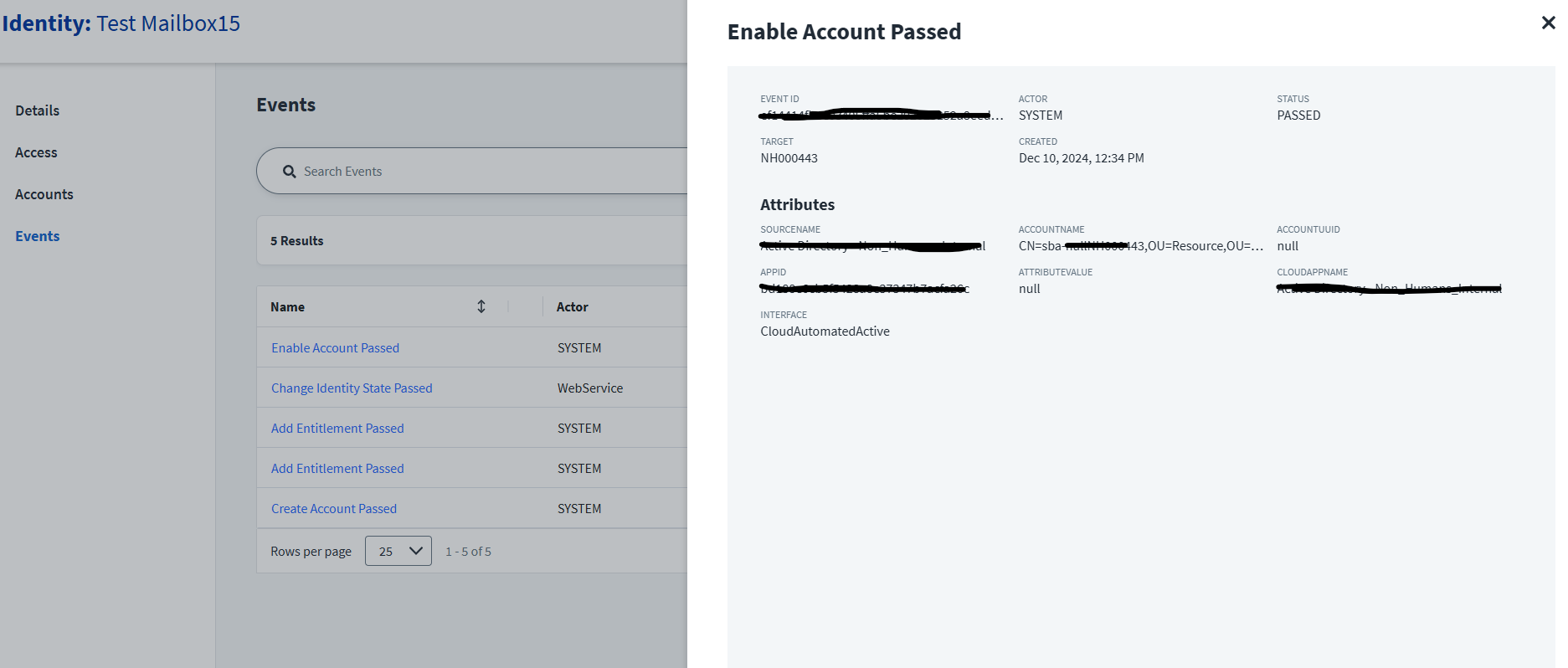Click the Name column header label
This screenshot has width=1568, height=668.
click(x=288, y=307)
